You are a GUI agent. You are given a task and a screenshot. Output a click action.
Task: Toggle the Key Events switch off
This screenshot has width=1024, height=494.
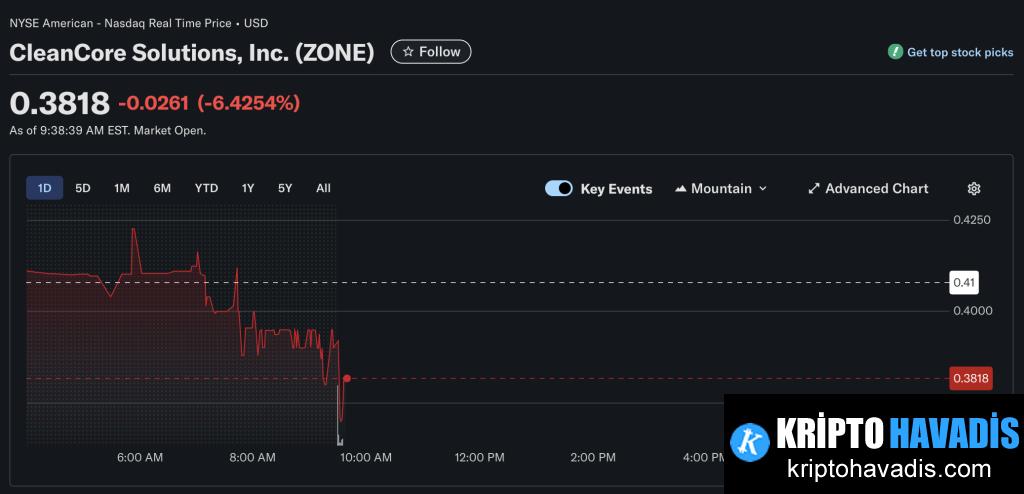tap(559, 189)
